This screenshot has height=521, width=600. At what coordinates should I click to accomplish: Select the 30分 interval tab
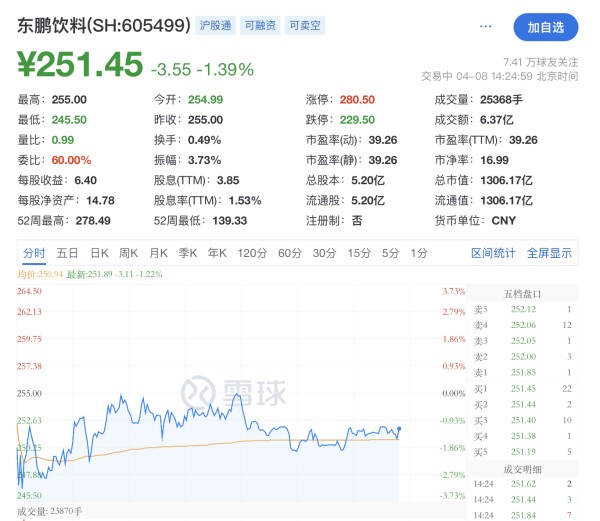(x=324, y=253)
